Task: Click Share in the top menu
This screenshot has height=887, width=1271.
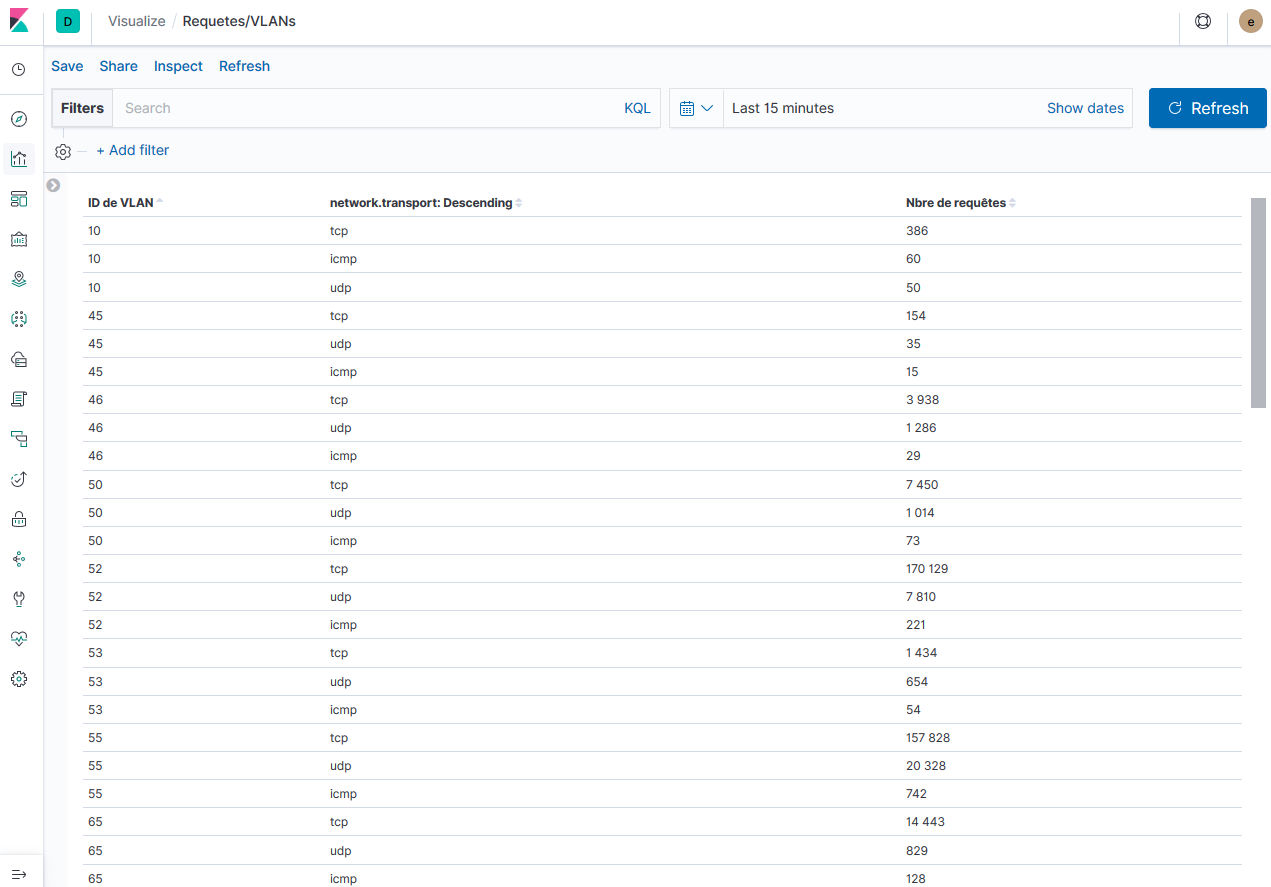Action: 118,66
